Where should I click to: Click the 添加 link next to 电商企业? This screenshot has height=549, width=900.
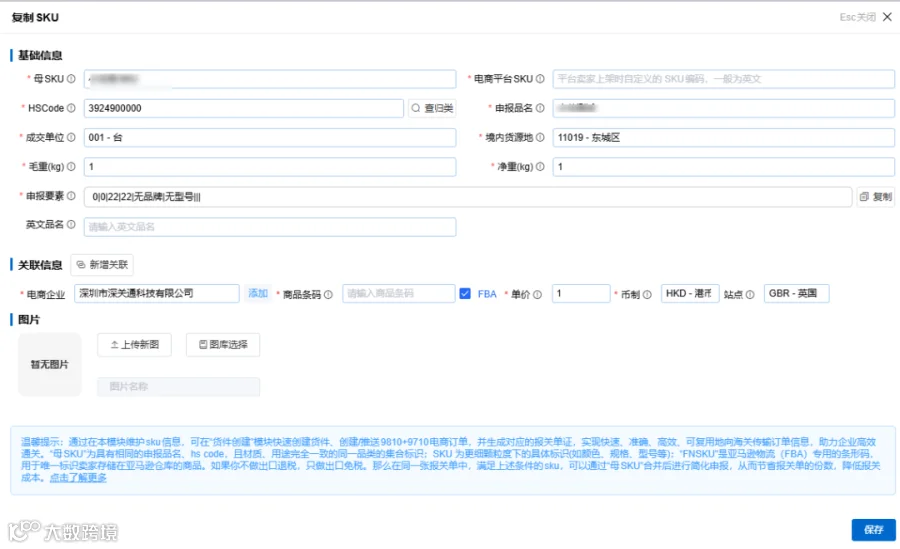258,293
